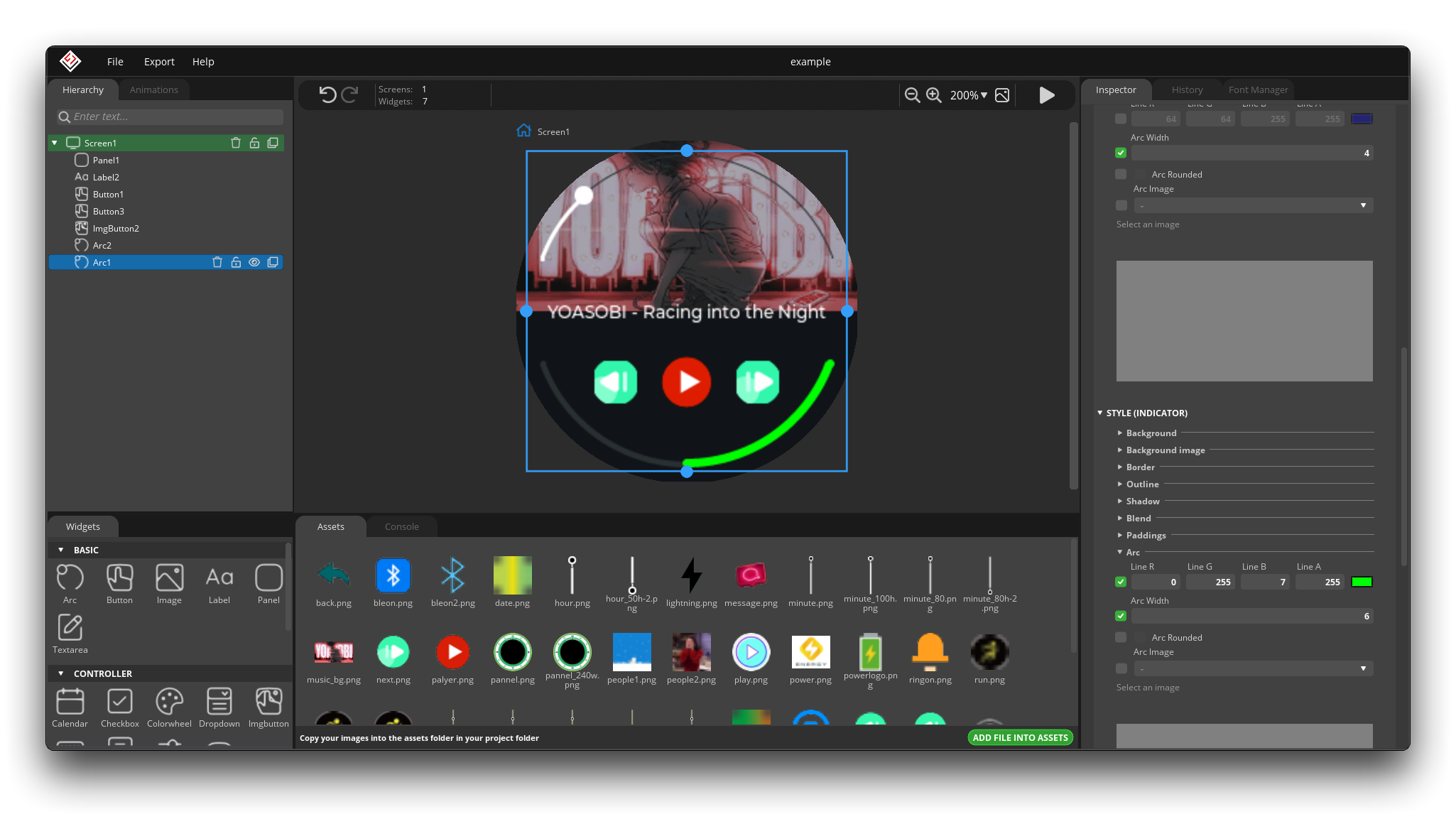
Task: Switch to the History tab
Action: 1187,90
